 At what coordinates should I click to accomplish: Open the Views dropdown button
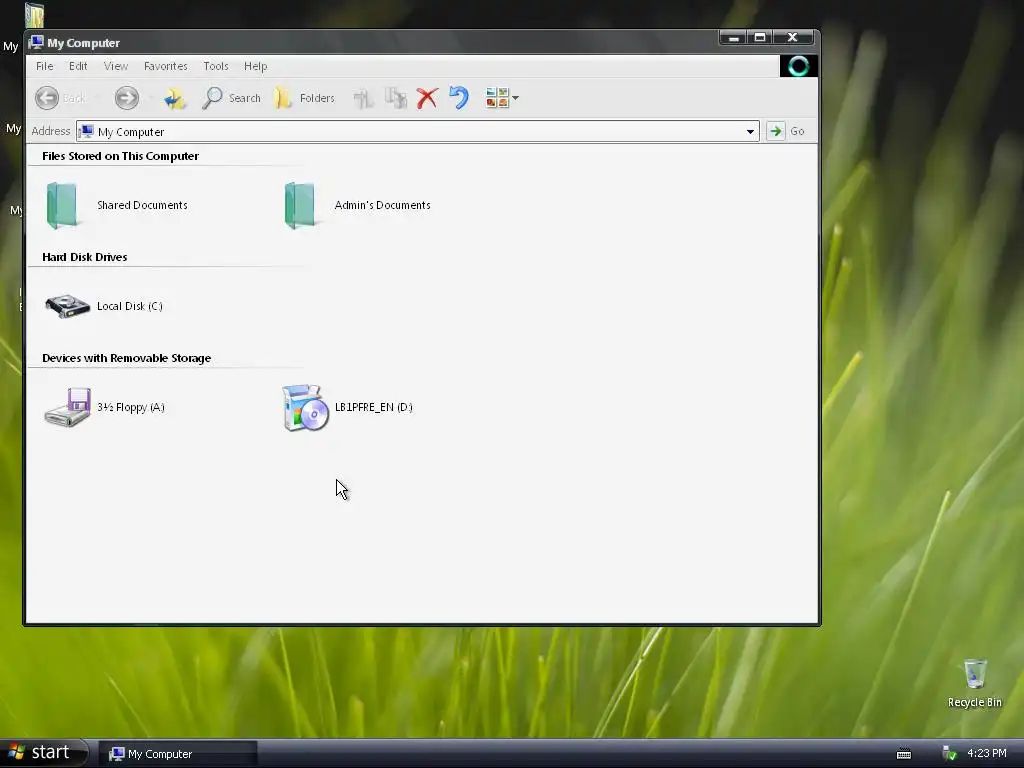502,98
